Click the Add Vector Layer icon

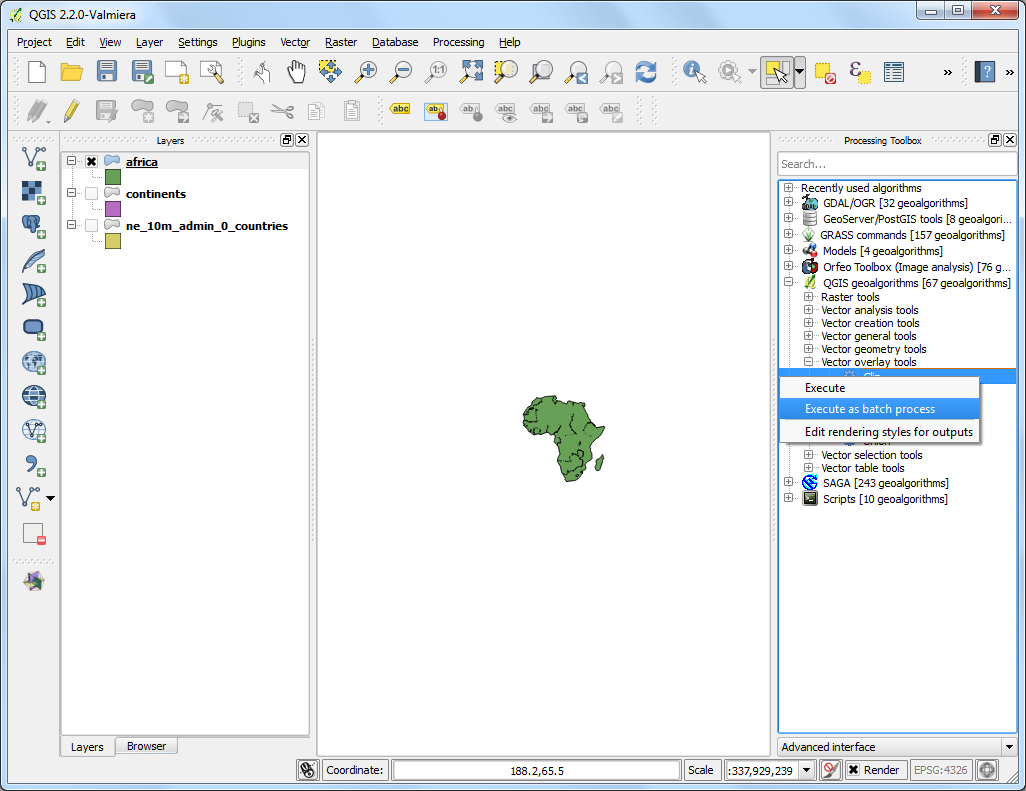[34, 158]
